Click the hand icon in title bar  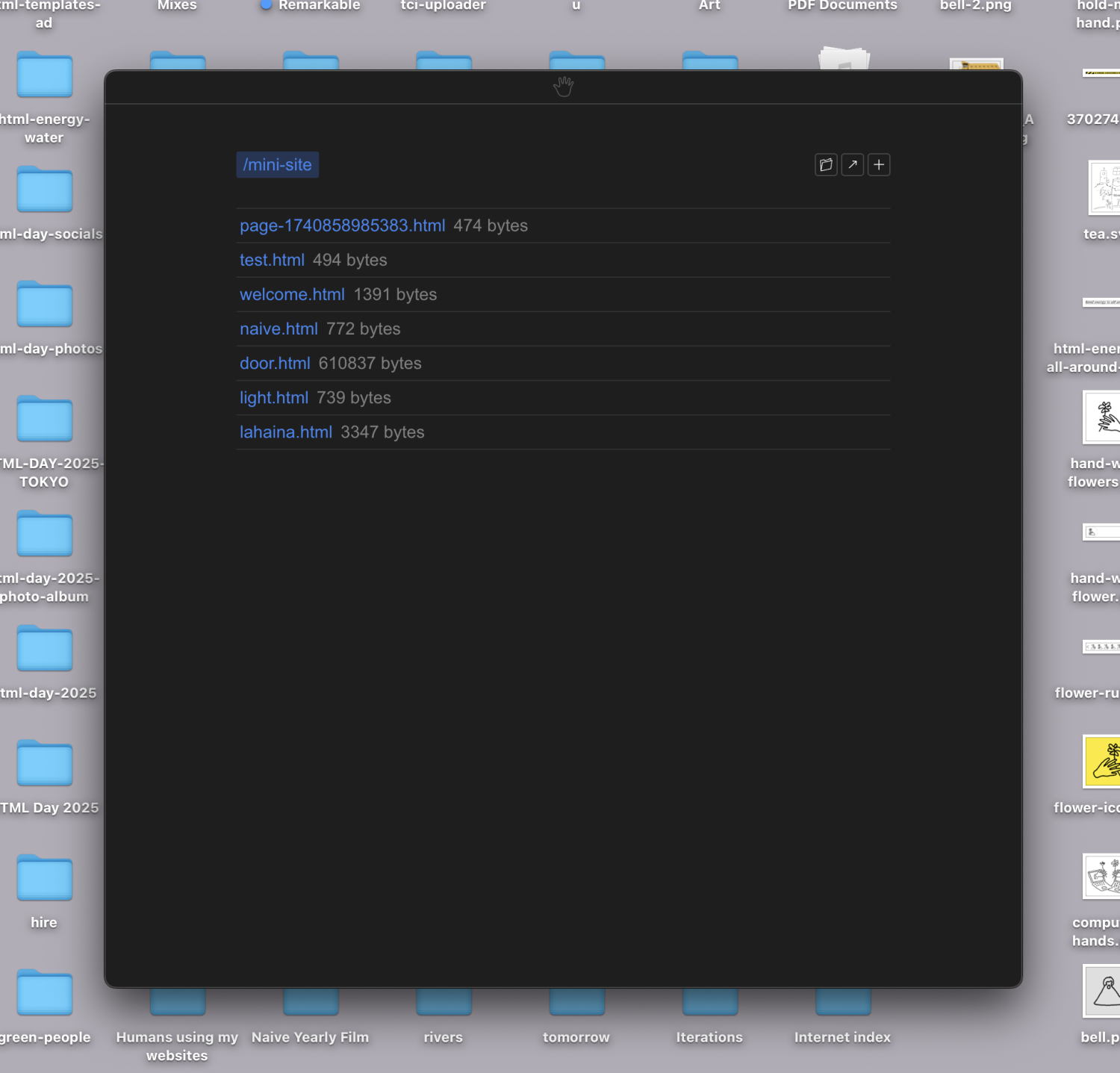pyautogui.click(x=564, y=87)
